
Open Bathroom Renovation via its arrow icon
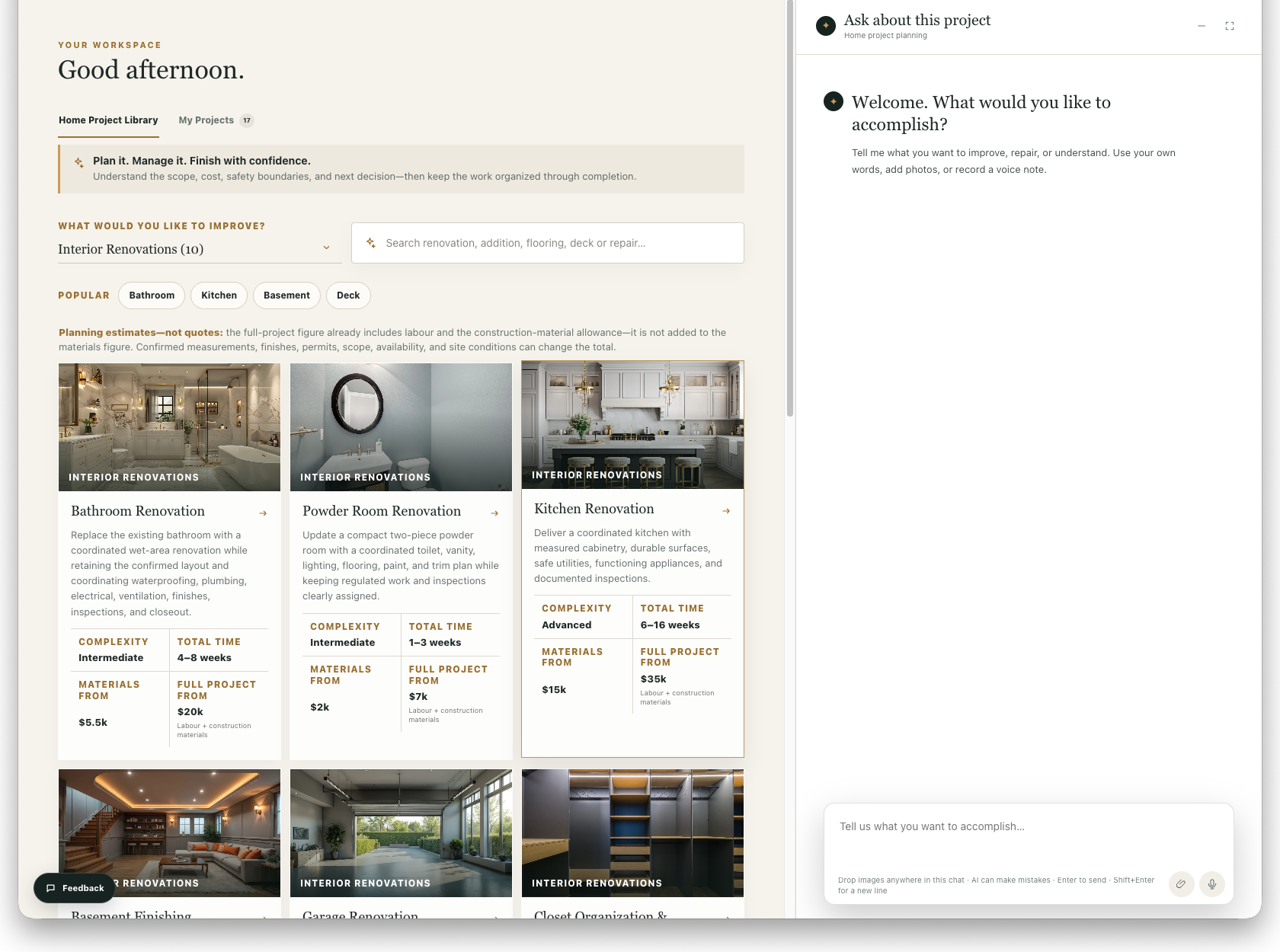click(x=263, y=513)
